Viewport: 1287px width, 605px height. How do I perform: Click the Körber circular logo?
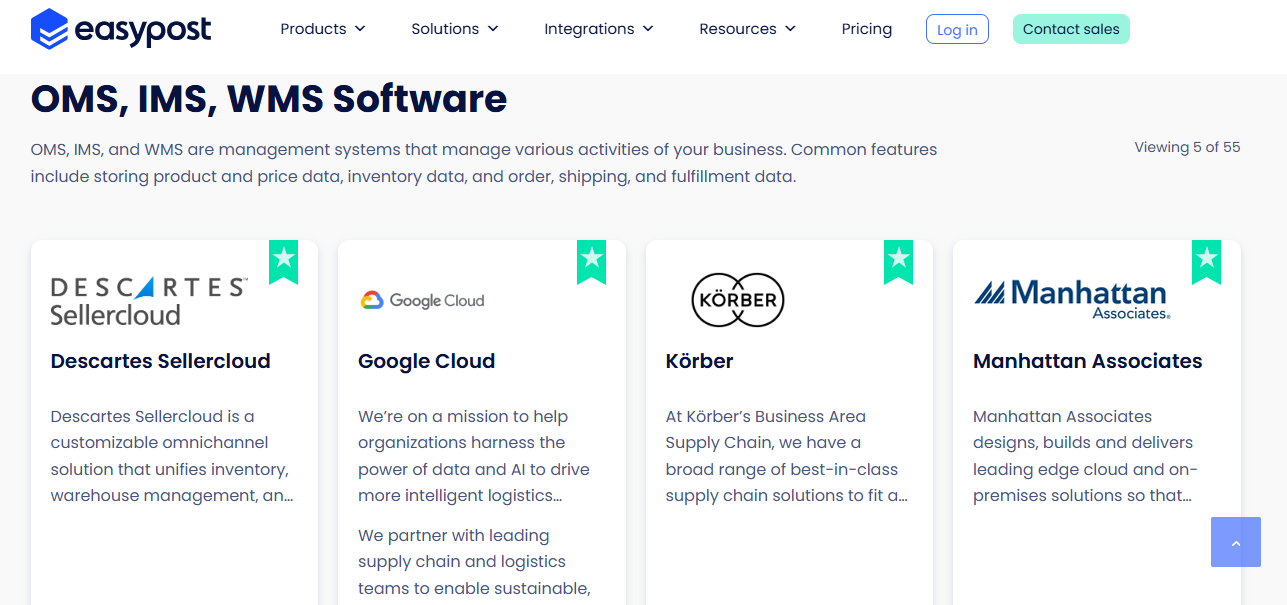click(739, 300)
